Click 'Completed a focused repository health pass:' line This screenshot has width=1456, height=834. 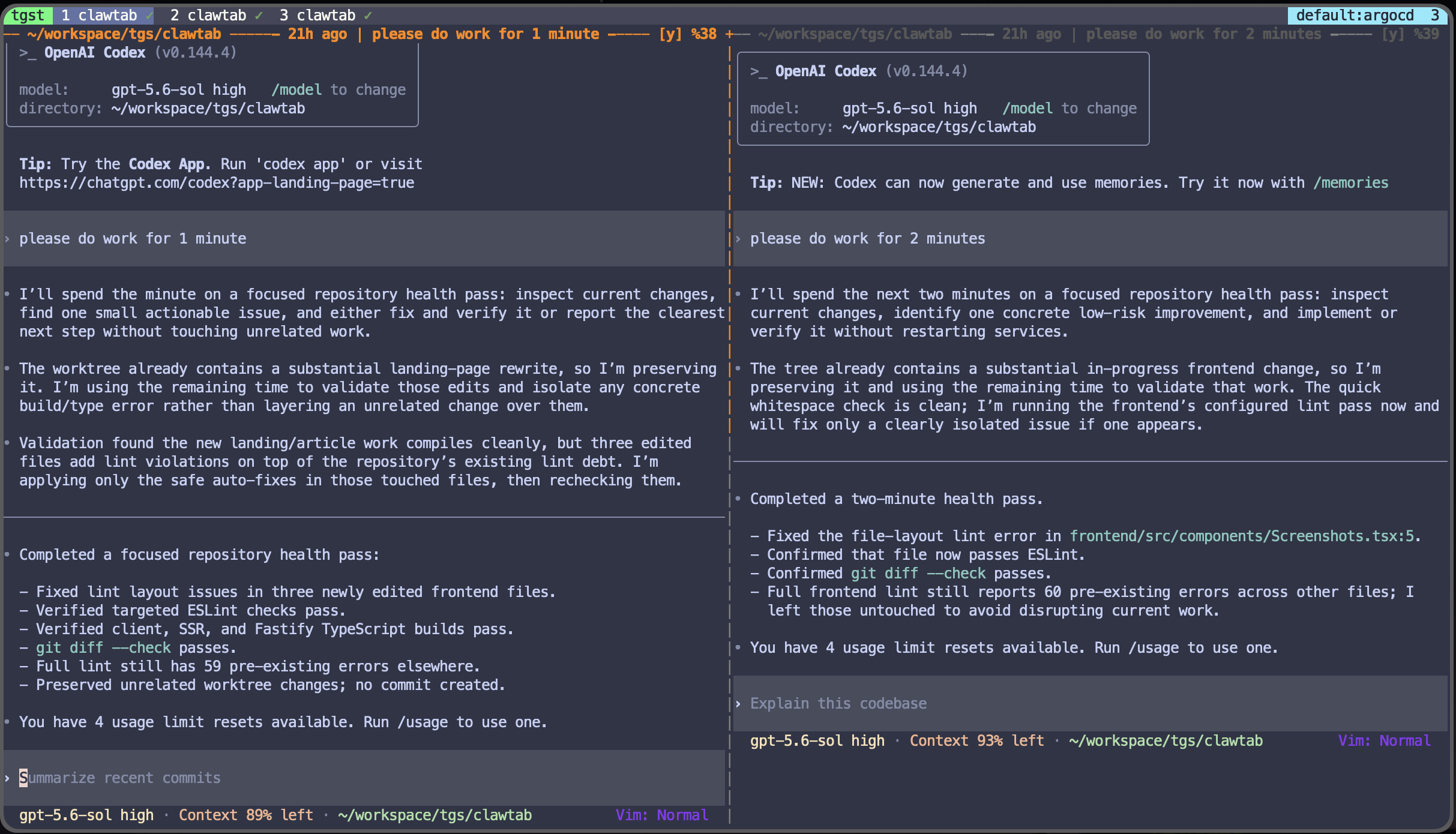point(199,554)
